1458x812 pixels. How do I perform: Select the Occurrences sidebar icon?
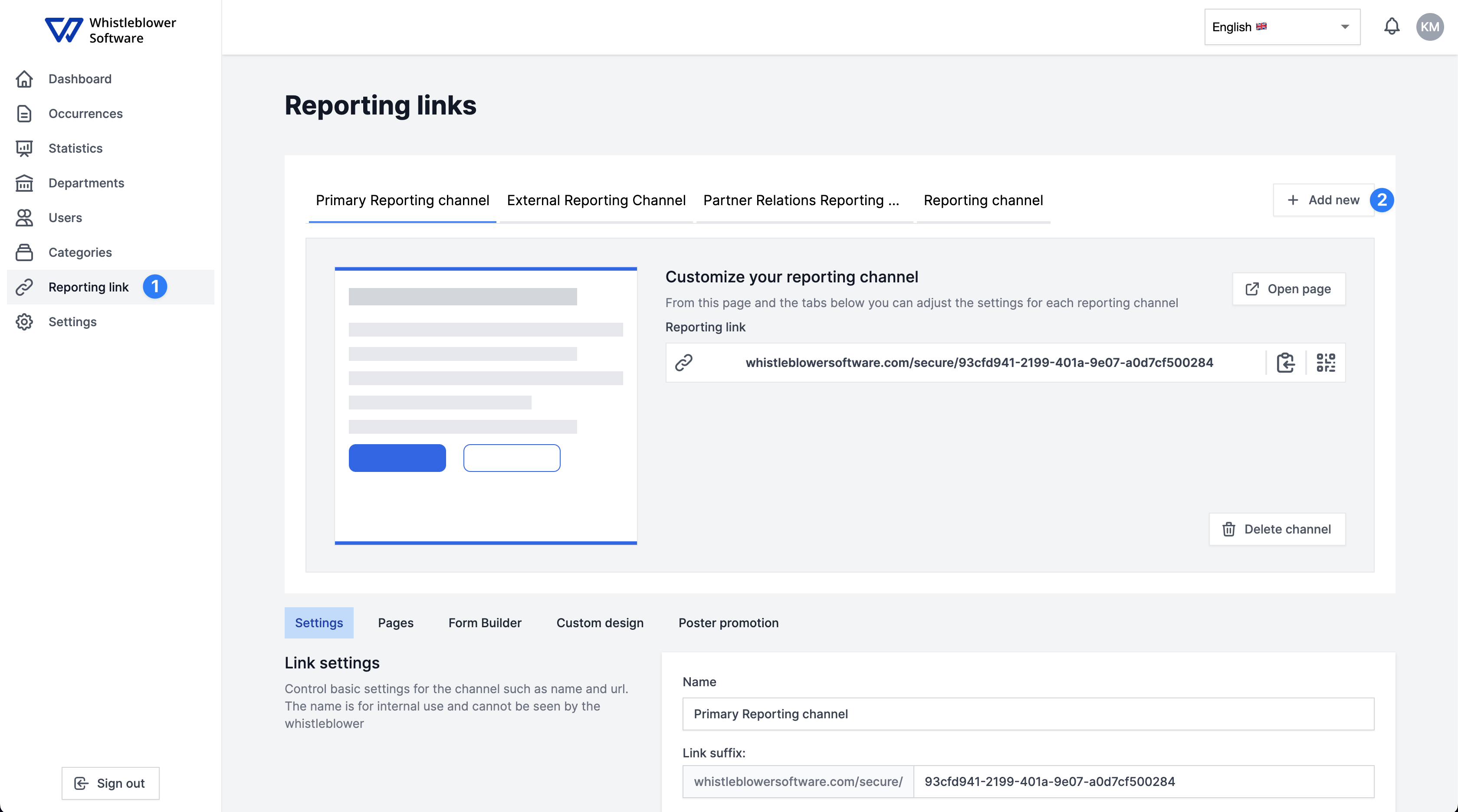[x=24, y=113]
